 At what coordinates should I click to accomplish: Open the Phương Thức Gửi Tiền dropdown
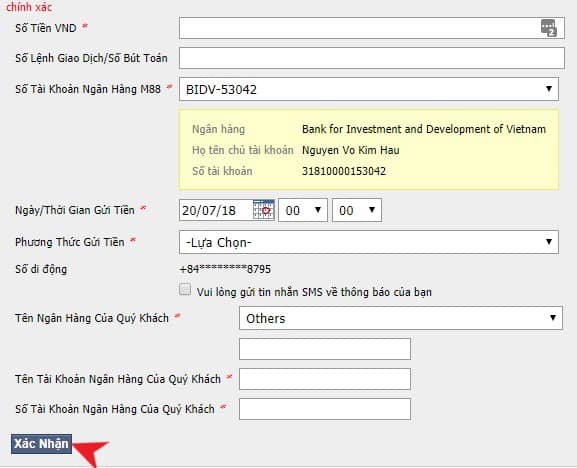(x=369, y=242)
